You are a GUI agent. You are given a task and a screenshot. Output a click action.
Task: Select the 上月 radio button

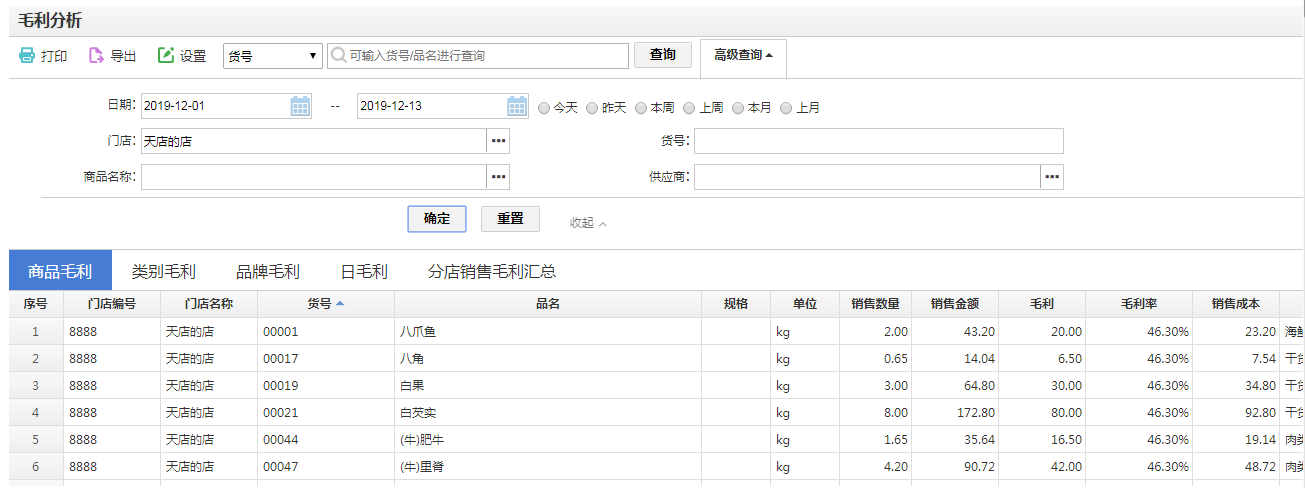pyautogui.click(x=786, y=107)
